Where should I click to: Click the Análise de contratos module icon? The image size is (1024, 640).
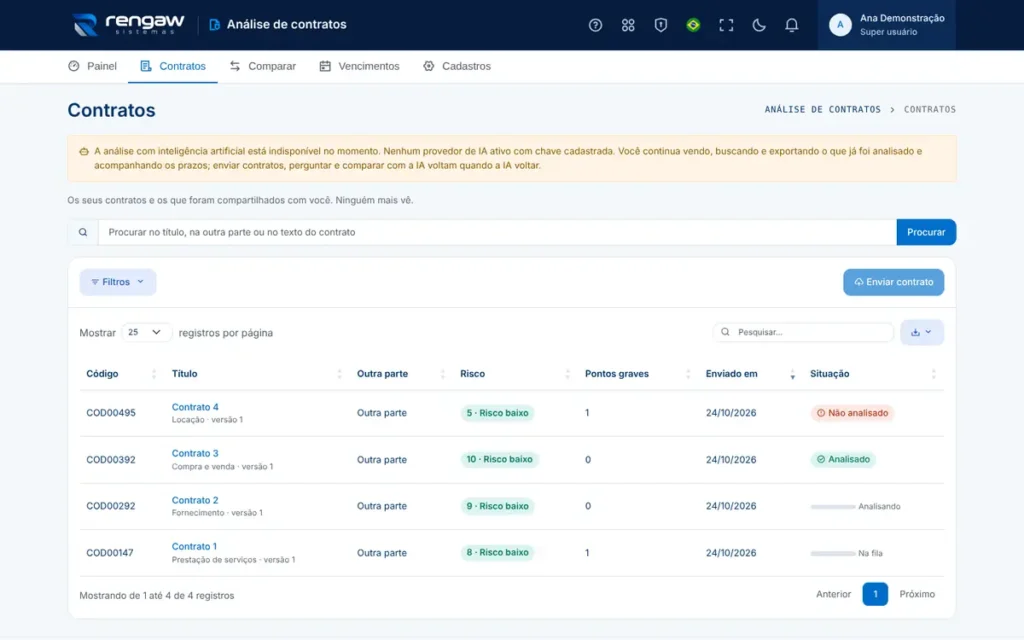[x=214, y=25]
